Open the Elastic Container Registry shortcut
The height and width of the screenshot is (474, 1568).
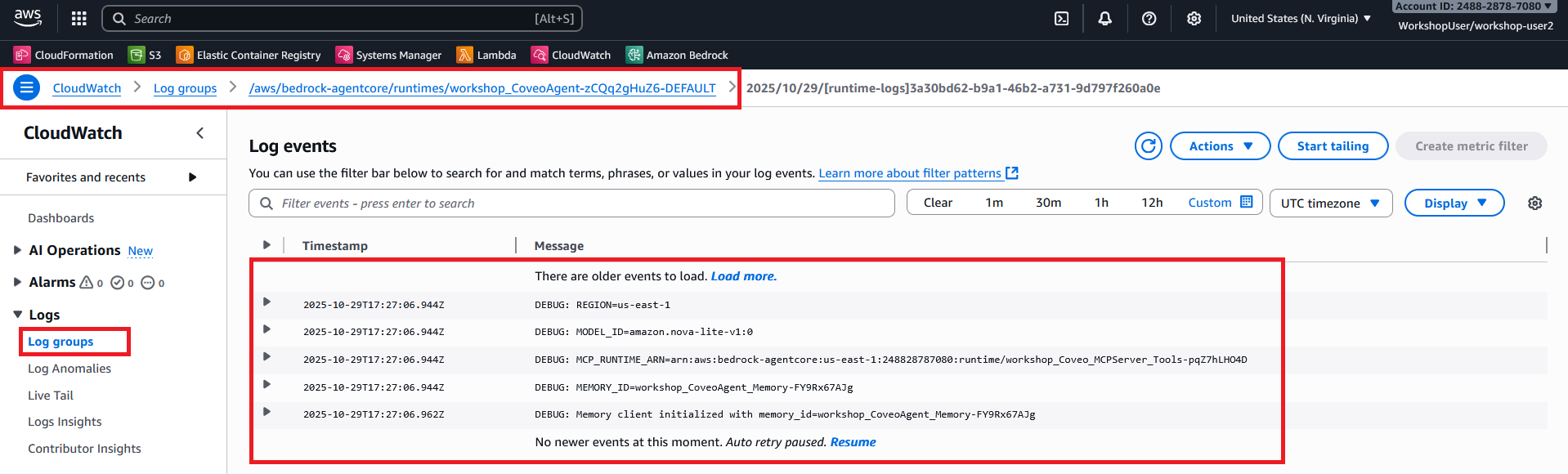pyautogui.click(x=249, y=55)
